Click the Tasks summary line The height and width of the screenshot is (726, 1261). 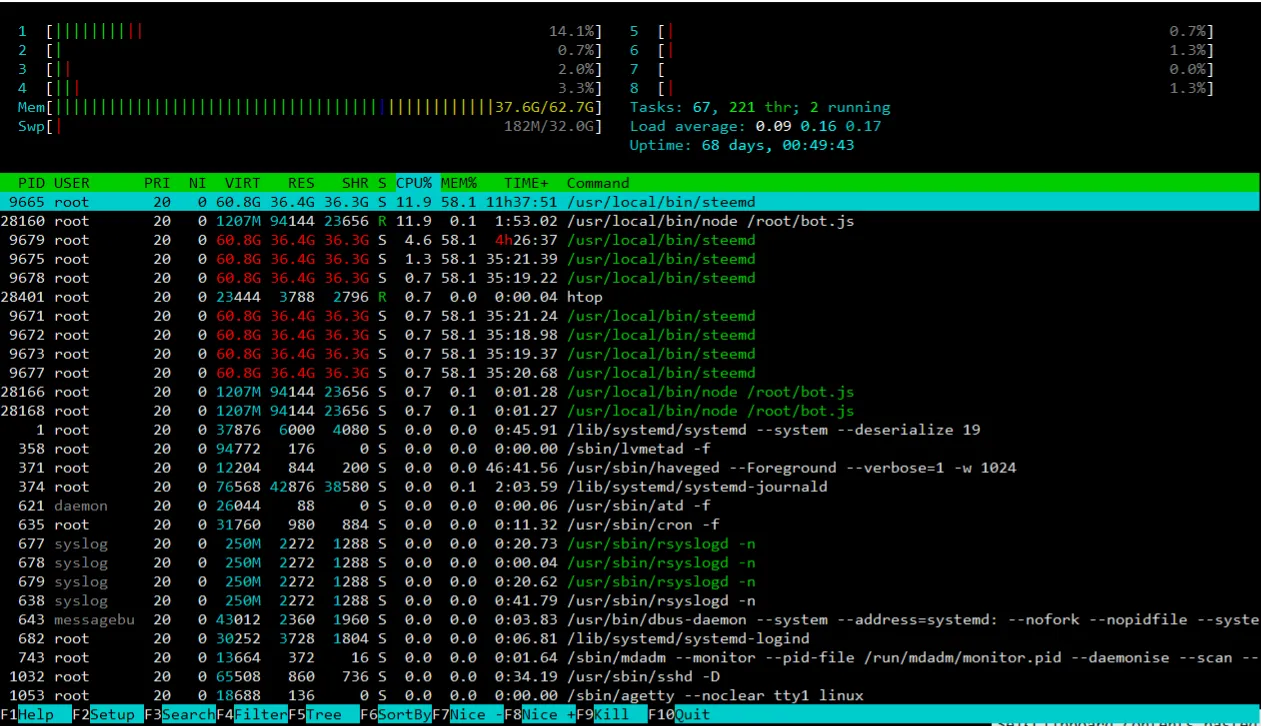[760, 107]
